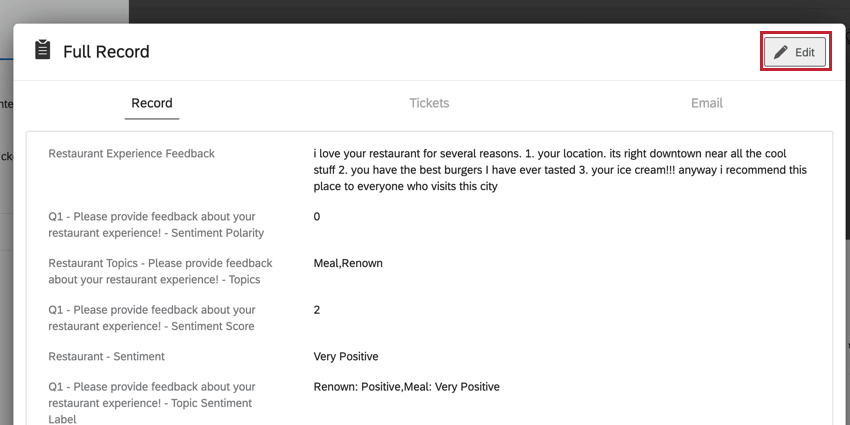Screen dimensions: 850x425
Task: Select the Restaurant Topics field label
Action: click(x=152, y=271)
